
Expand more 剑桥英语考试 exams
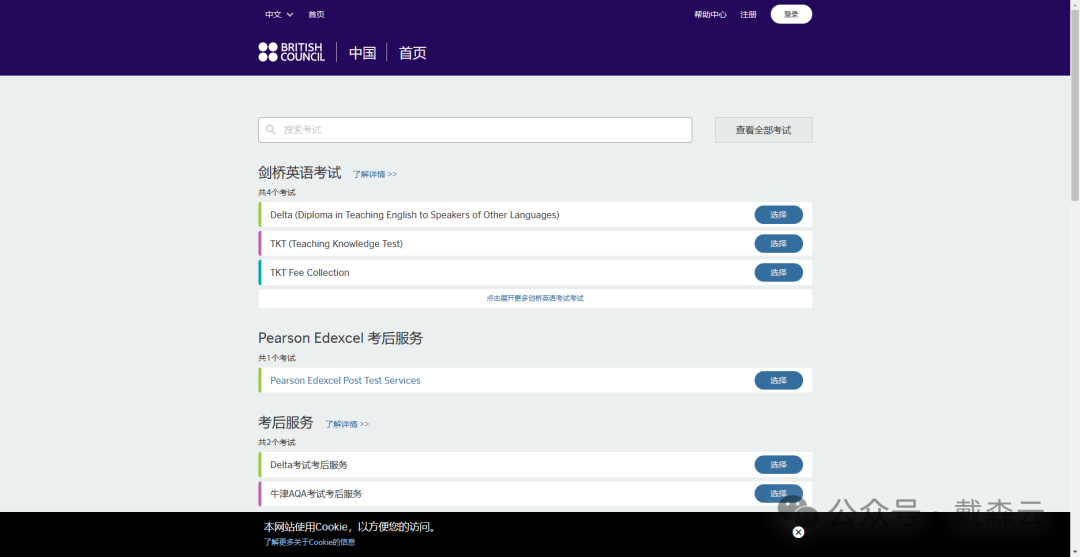[535, 298]
